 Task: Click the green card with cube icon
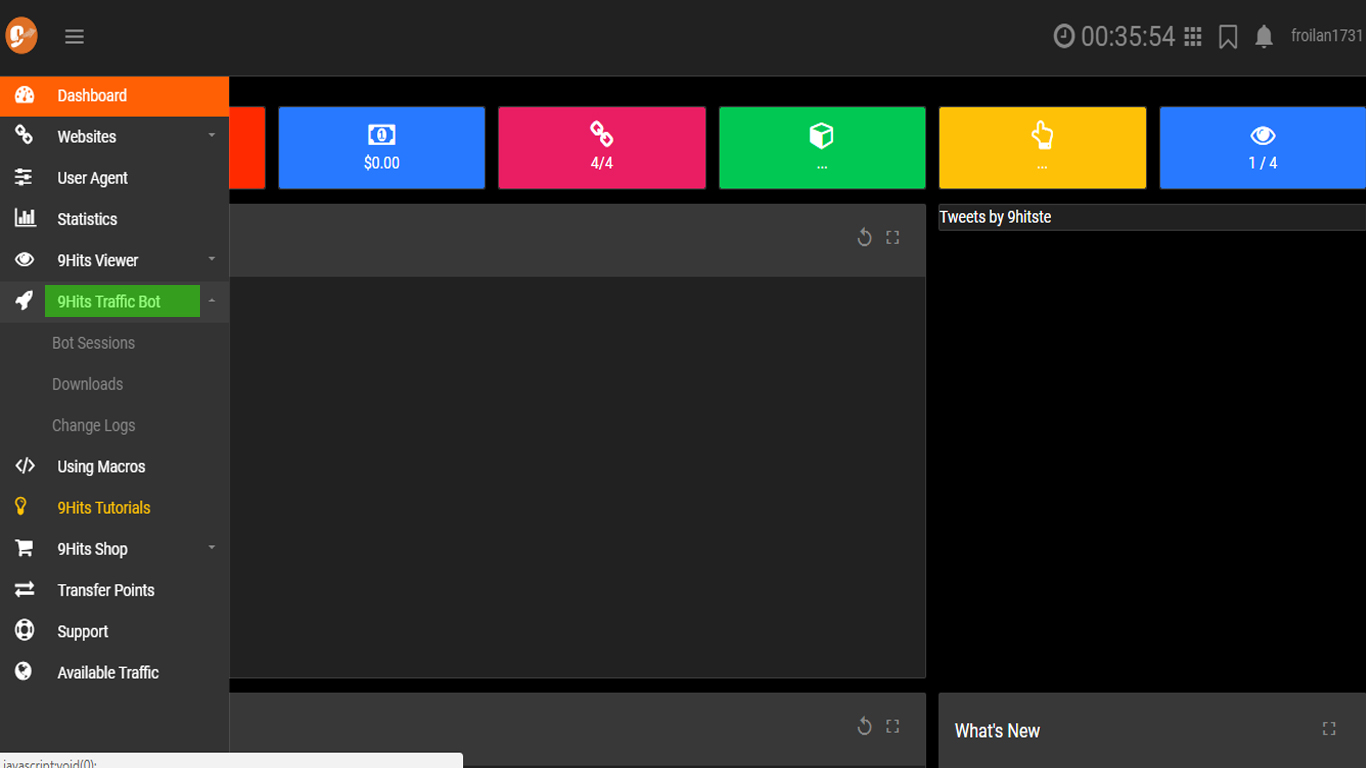tap(822, 148)
